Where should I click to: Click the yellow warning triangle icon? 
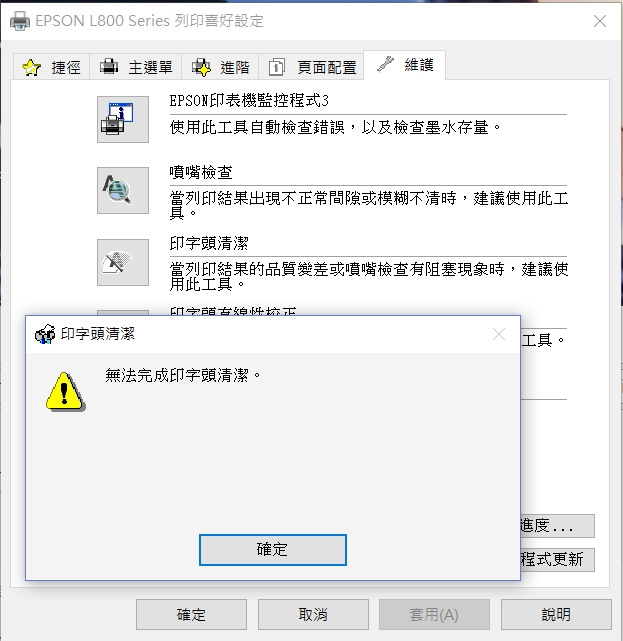click(x=65, y=392)
